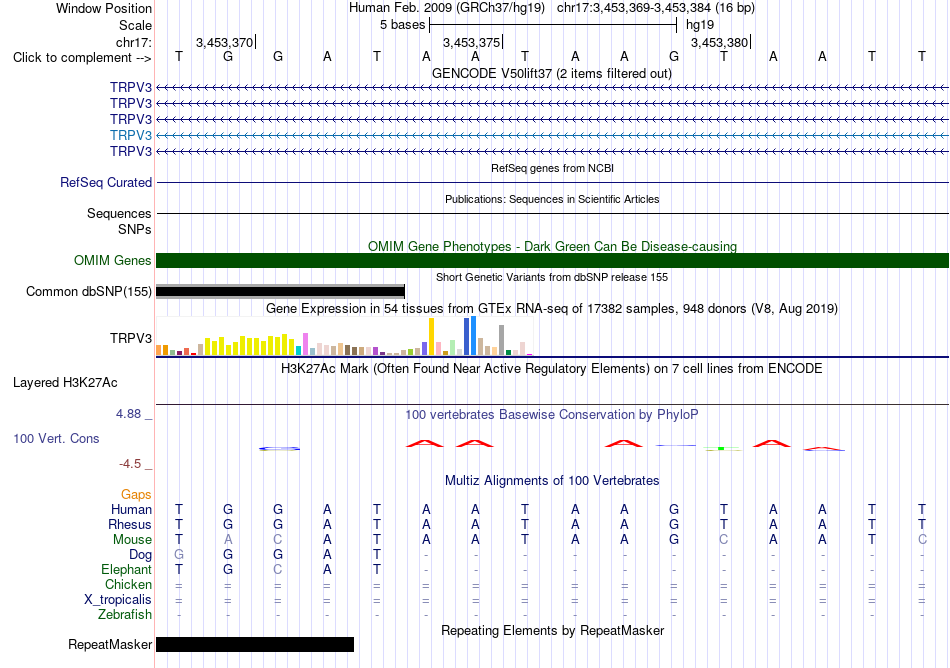Viewport: 950px width, 668px height.
Task: Click the Window Position label
Action: [104, 8]
